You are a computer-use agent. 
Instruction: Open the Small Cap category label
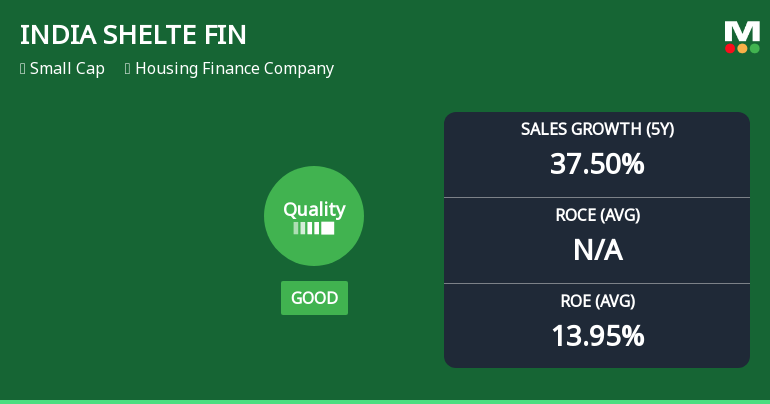click(x=67, y=69)
